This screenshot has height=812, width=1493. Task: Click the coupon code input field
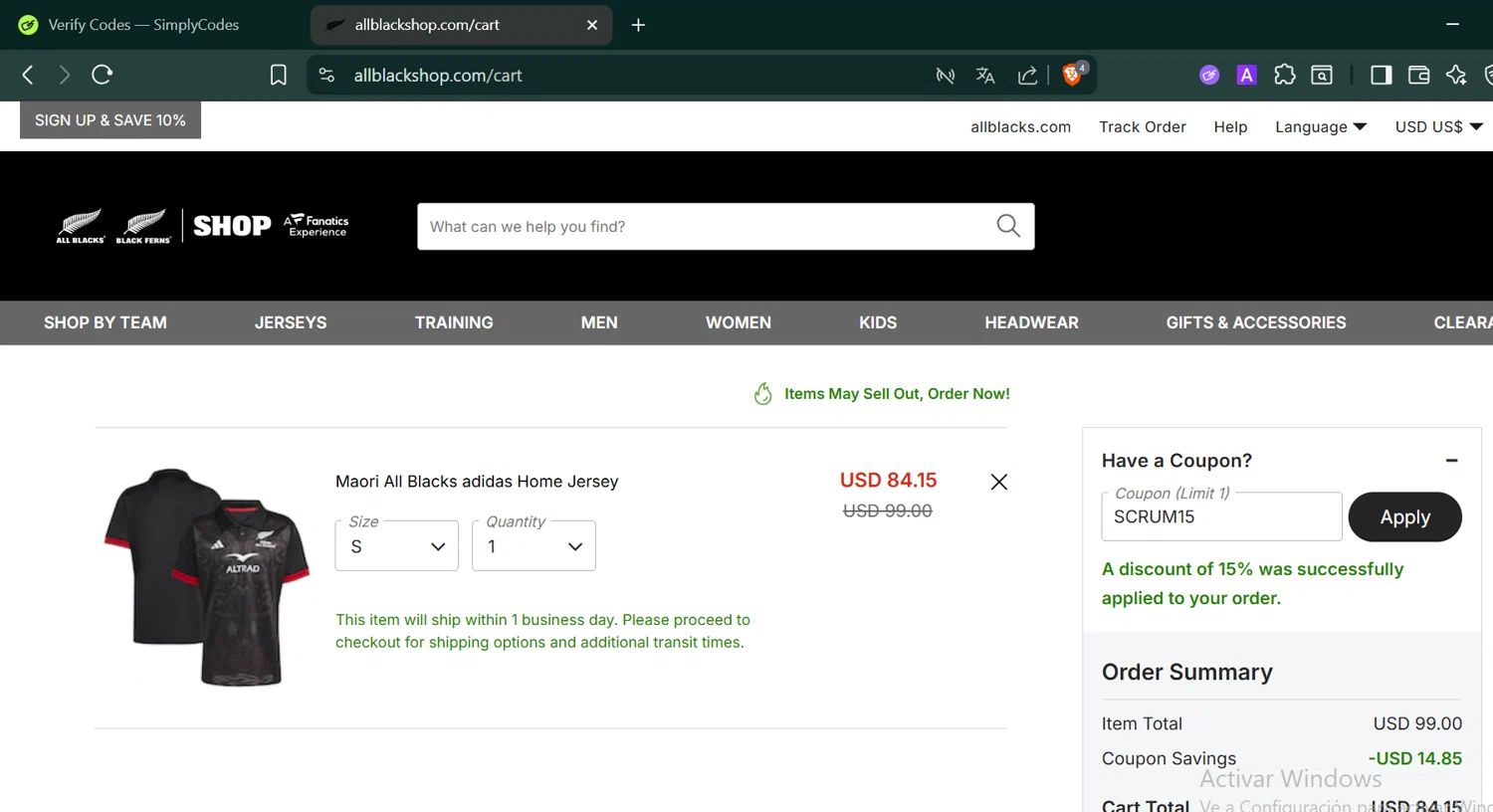(1221, 516)
